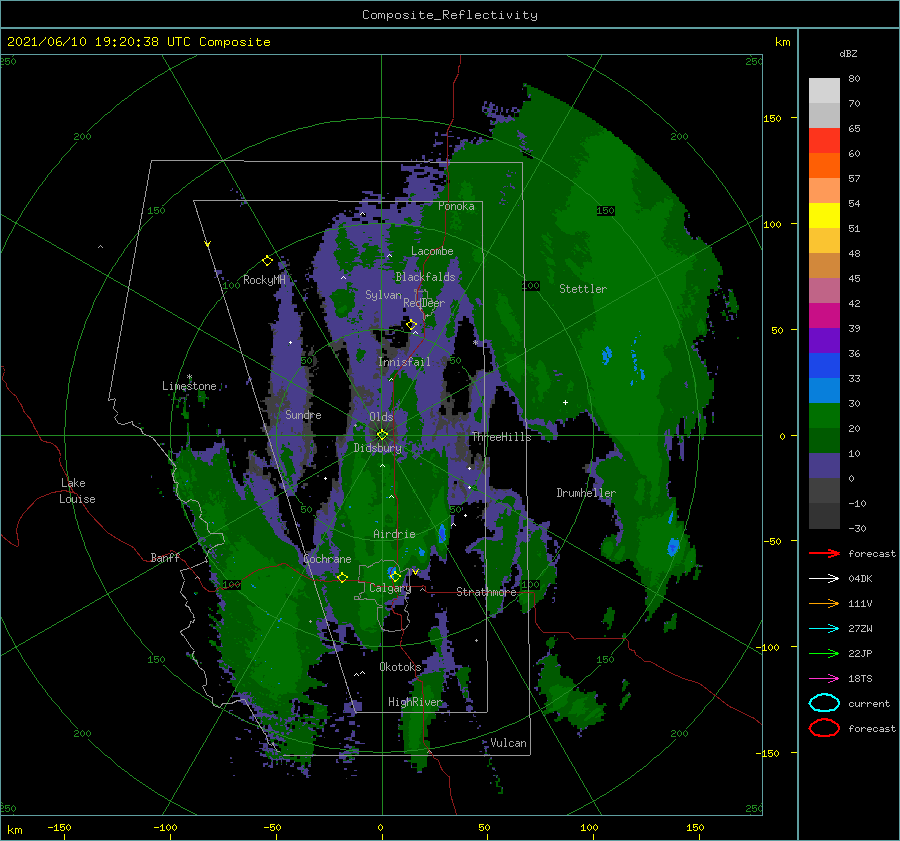
Task: Click the magenta 18TS arrow icon
Action: tap(824, 679)
